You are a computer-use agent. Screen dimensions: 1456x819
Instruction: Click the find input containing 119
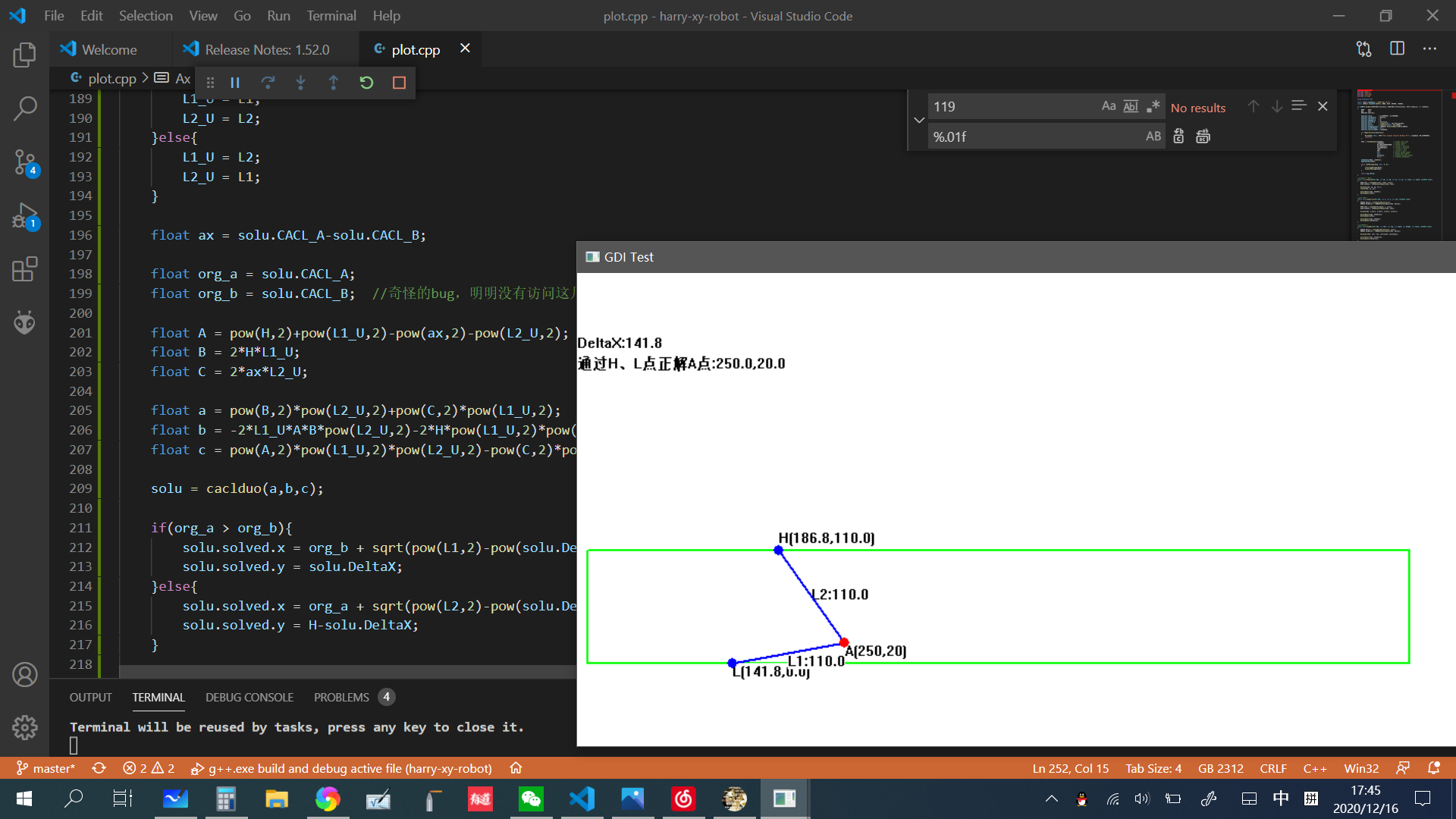pos(1013,107)
